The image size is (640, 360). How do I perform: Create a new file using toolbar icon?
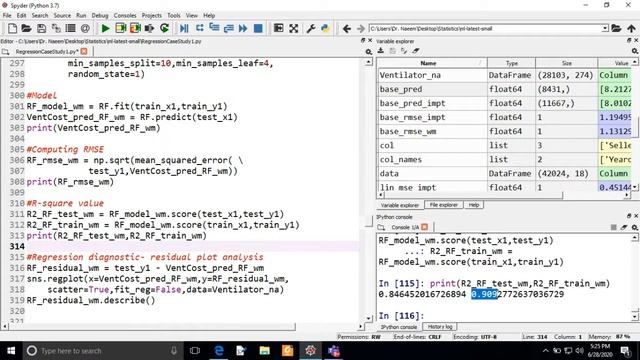pyautogui.click(x=12, y=29)
